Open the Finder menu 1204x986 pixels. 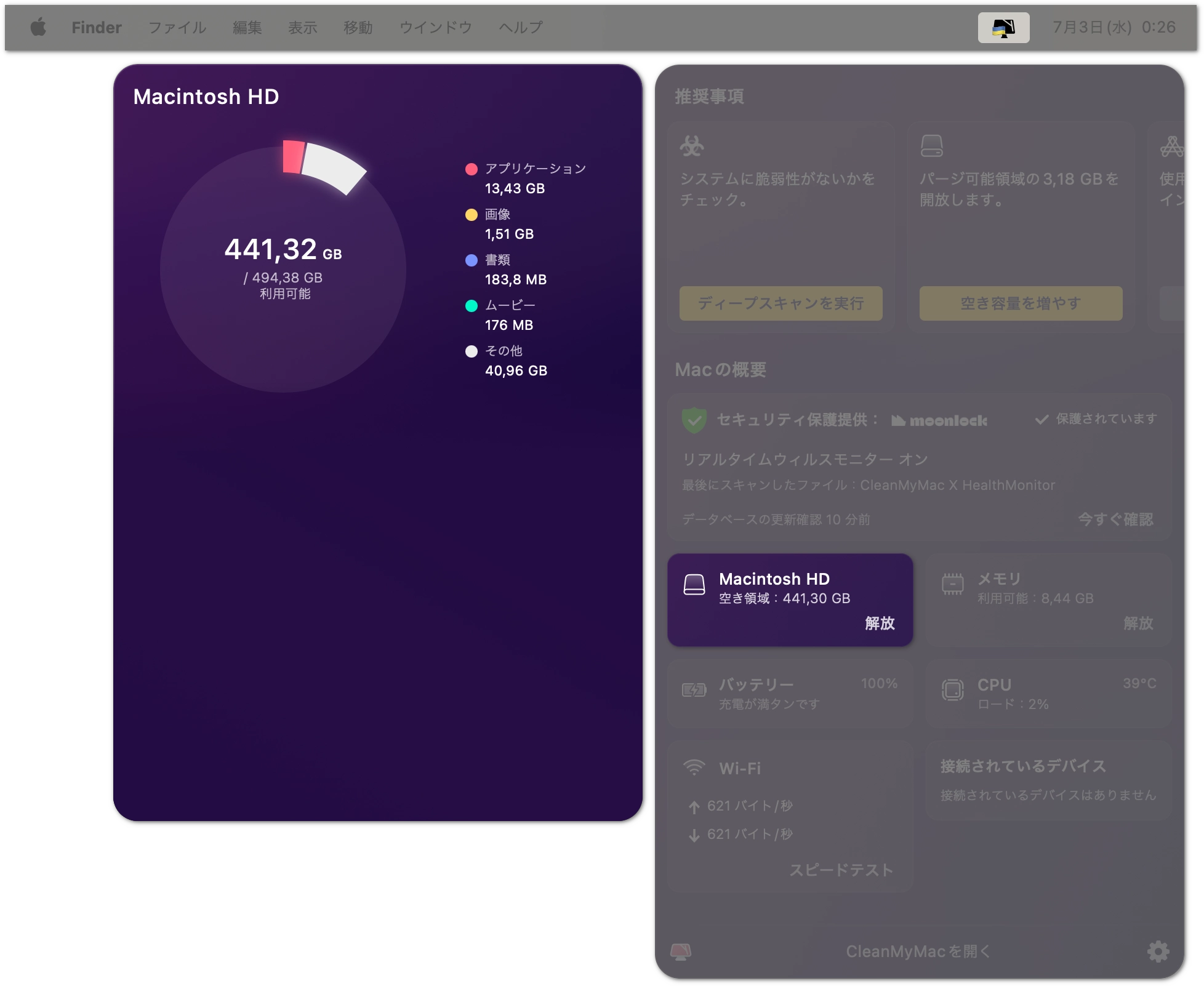97,28
